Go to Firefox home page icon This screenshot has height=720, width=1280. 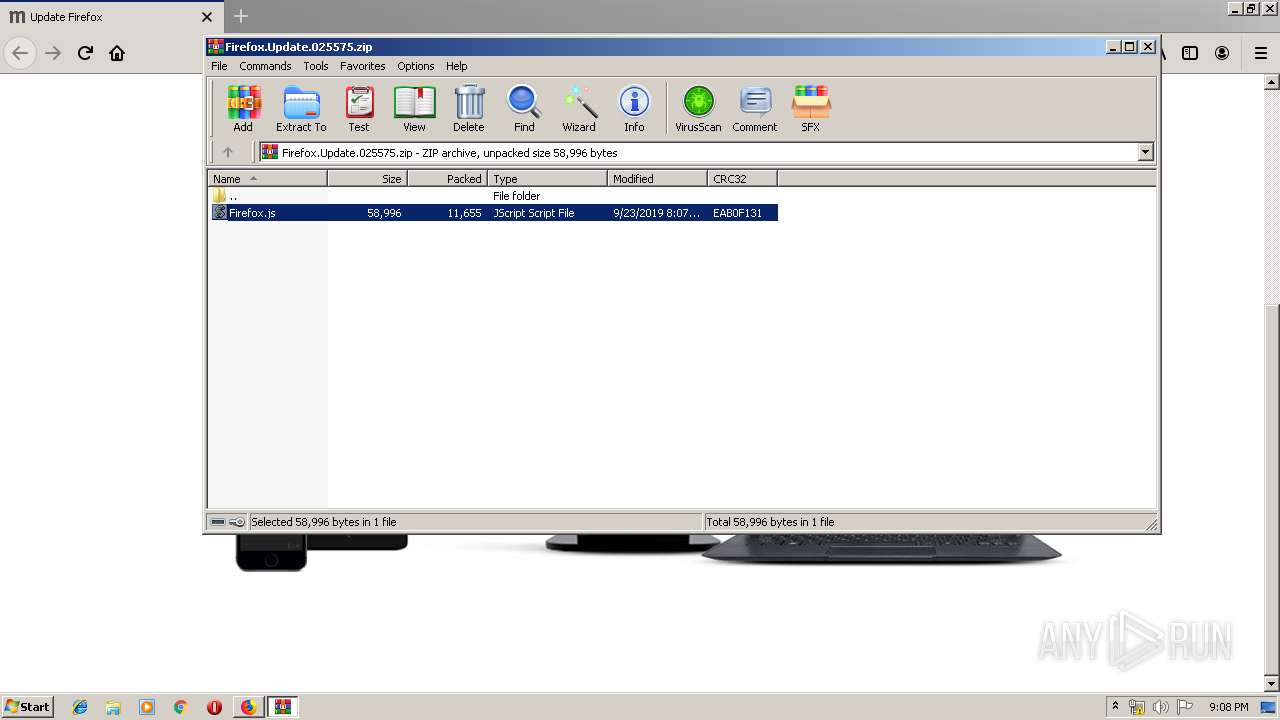pos(117,53)
